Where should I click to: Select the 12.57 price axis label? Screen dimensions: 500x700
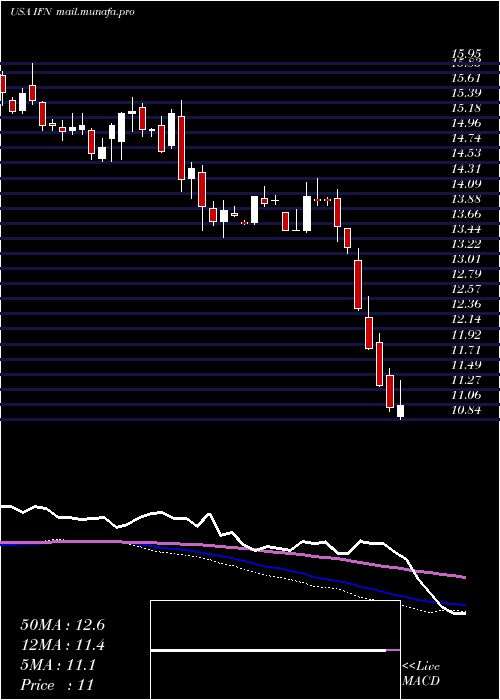tap(466, 289)
